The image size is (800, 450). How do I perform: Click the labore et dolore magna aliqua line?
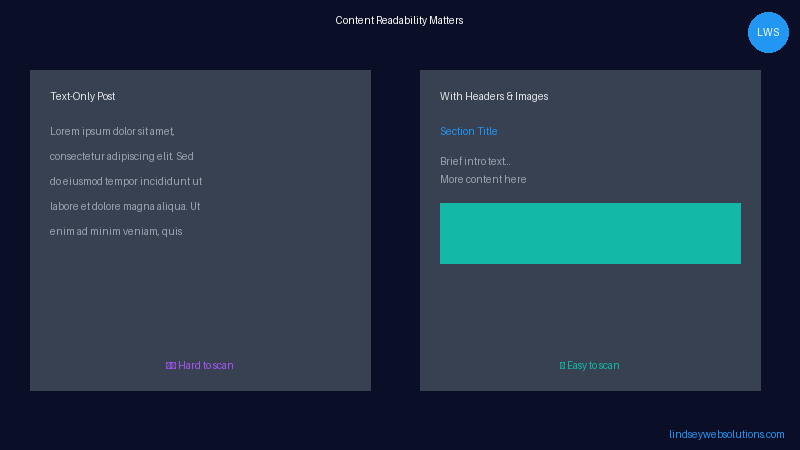pos(125,206)
